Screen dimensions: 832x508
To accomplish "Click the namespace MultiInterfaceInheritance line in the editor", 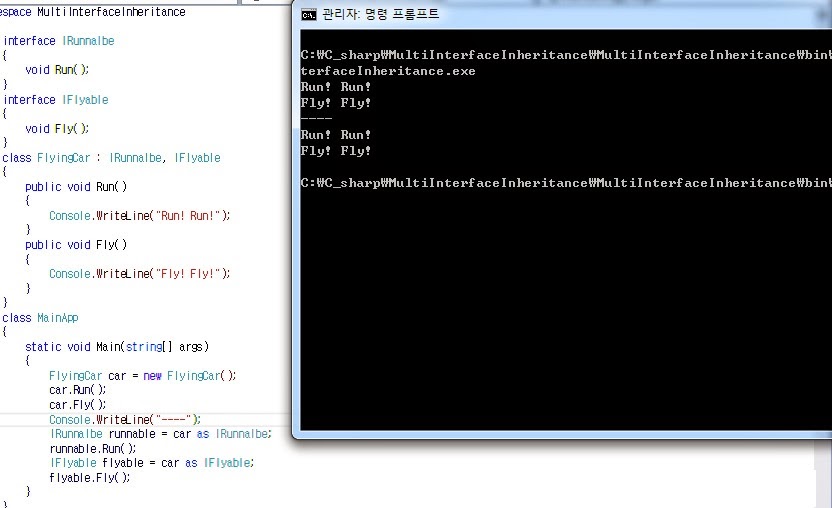I will point(93,12).
